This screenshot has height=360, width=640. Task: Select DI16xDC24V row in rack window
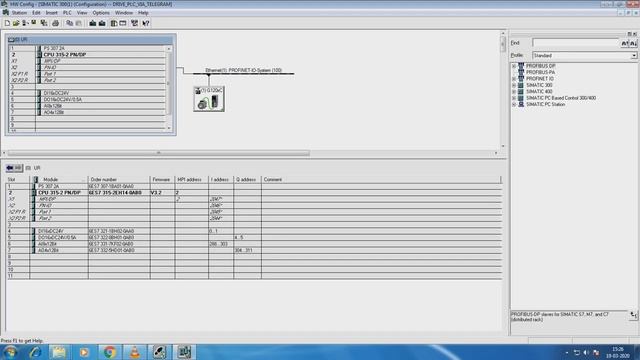pyautogui.click(x=56, y=93)
